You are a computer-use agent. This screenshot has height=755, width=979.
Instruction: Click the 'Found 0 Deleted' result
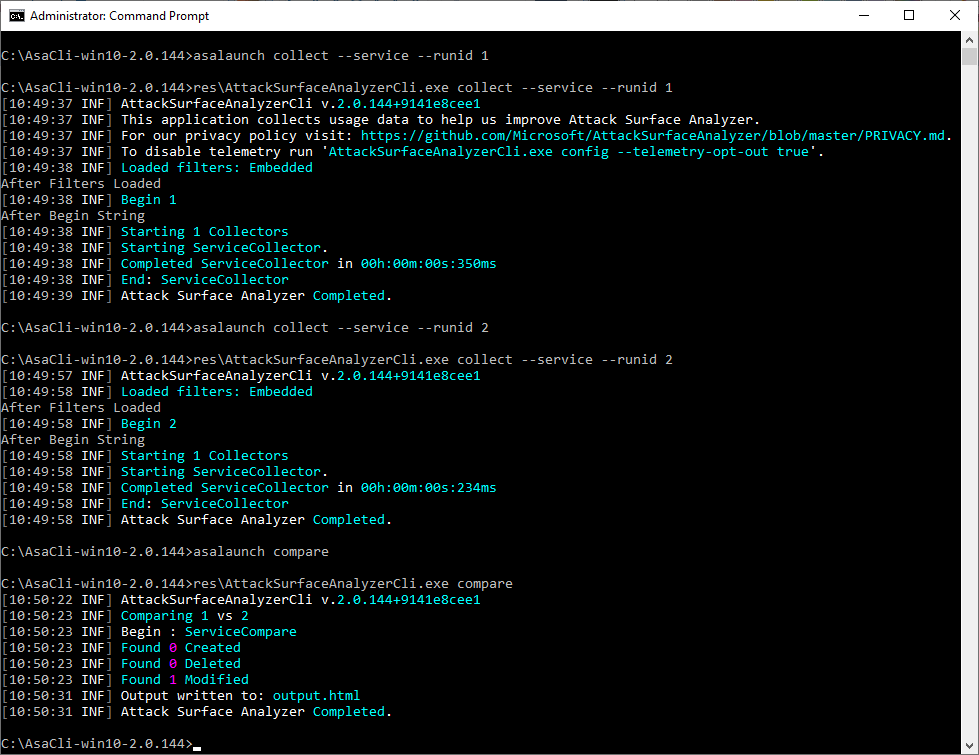pyautogui.click(x=180, y=664)
